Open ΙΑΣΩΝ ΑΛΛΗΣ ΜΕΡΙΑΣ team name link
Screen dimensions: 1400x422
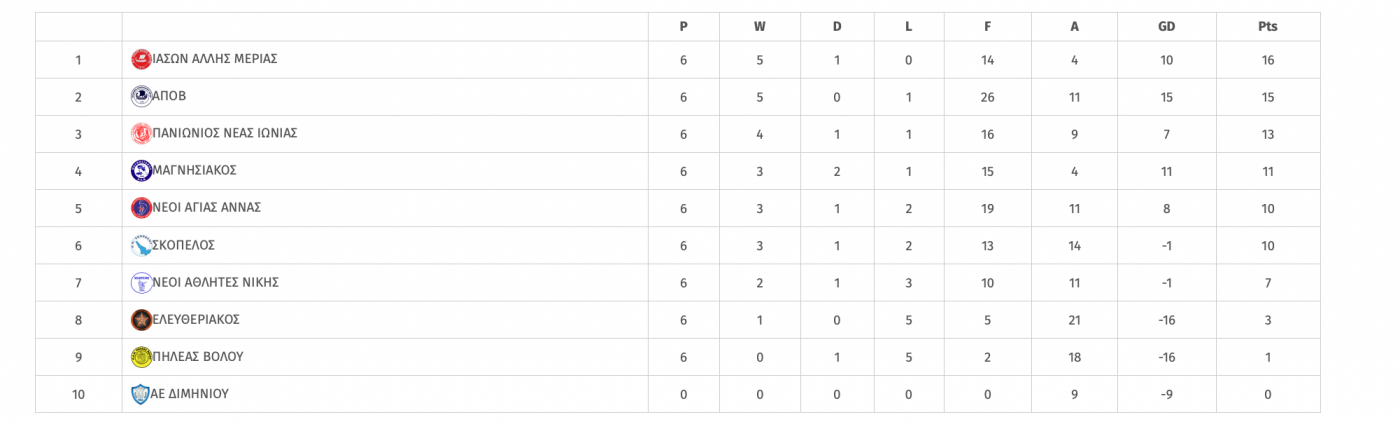tap(215, 59)
